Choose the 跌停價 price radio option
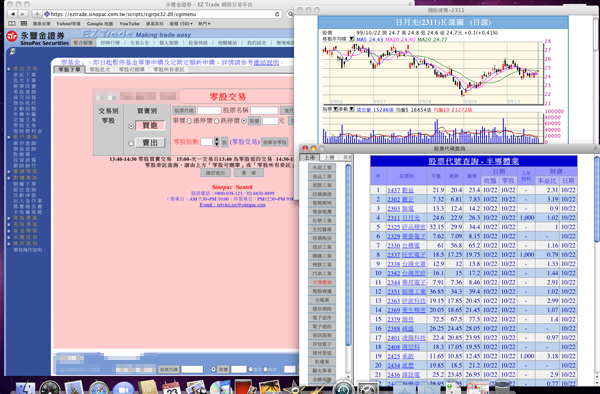Image resolution: width=600 pixels, height=394 pixels. [217, 121]
